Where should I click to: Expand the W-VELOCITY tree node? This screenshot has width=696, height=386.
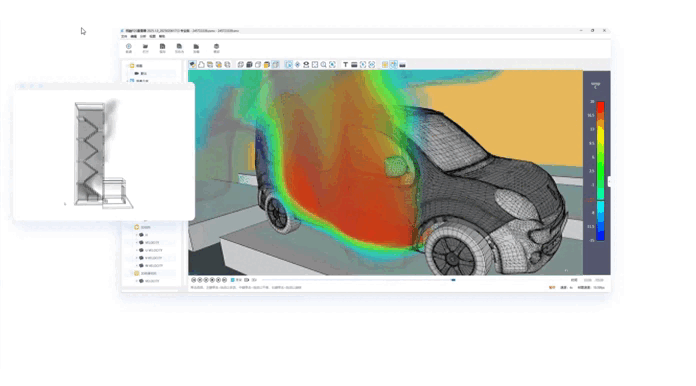pos(137,265)
